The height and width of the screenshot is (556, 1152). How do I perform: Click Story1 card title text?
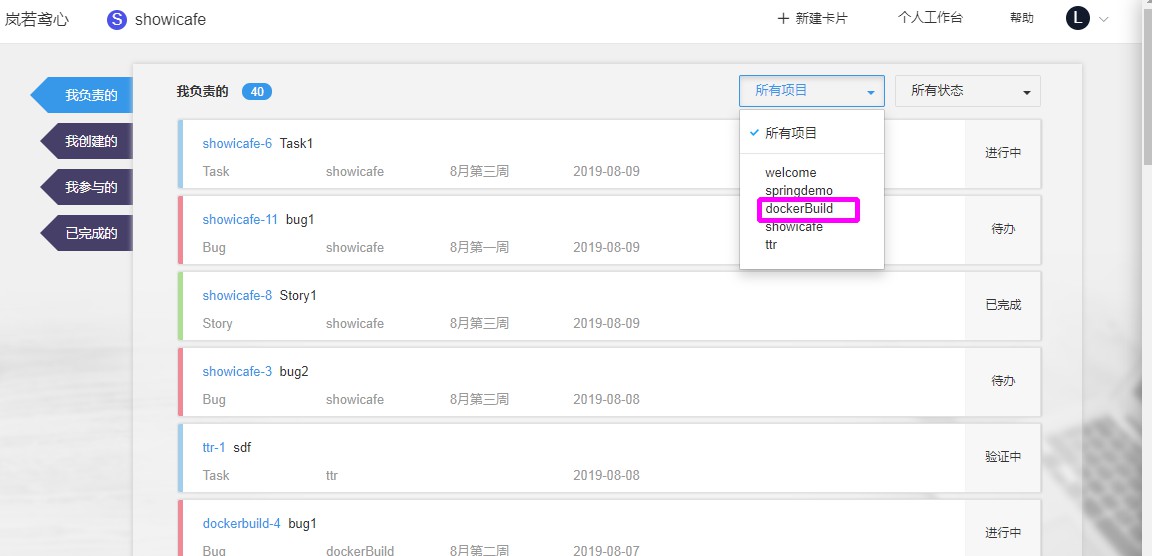tap(298, 295)
